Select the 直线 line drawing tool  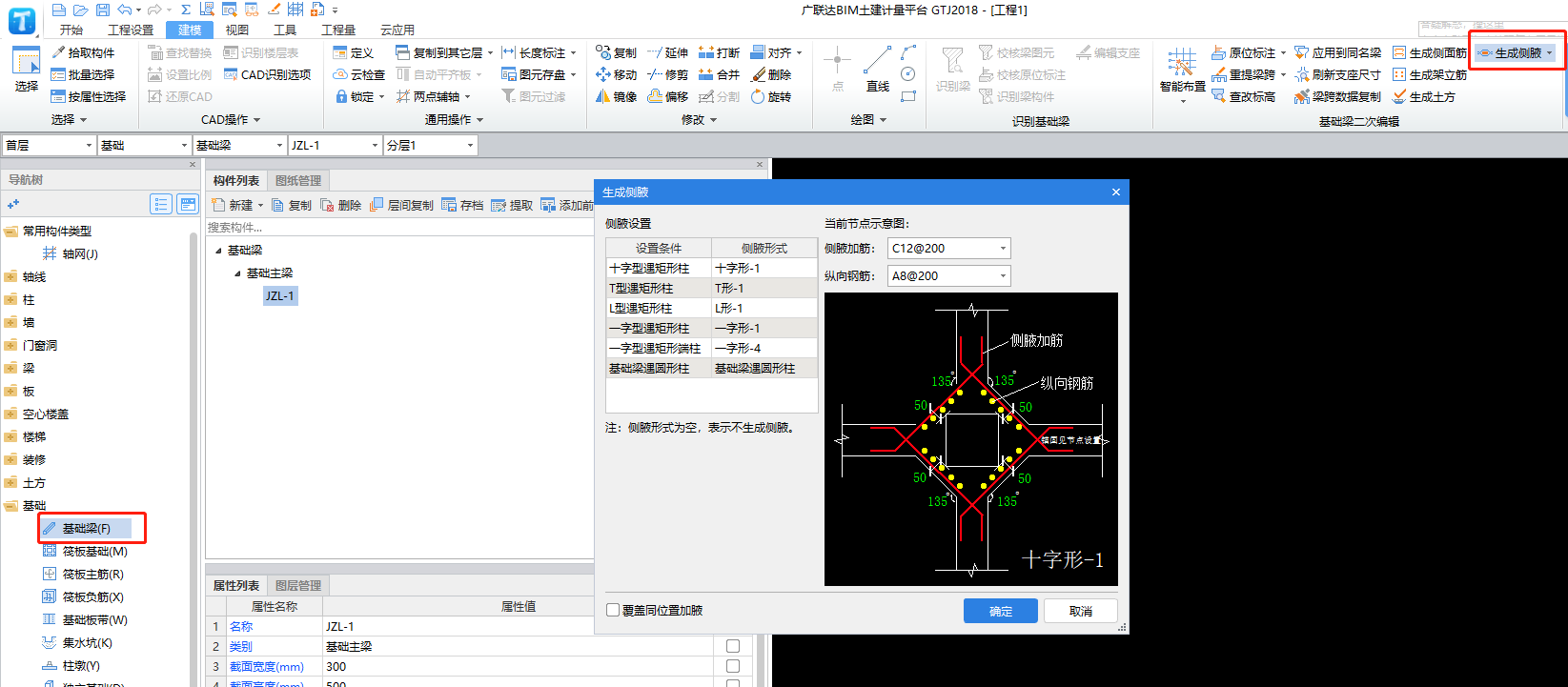click(878, 70)
